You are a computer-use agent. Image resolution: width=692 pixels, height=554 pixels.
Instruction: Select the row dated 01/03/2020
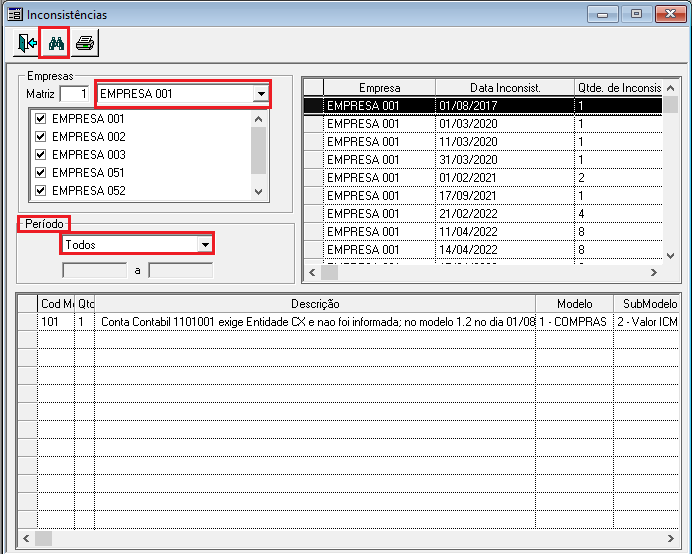pyautogui.click(x=483, y=124)
